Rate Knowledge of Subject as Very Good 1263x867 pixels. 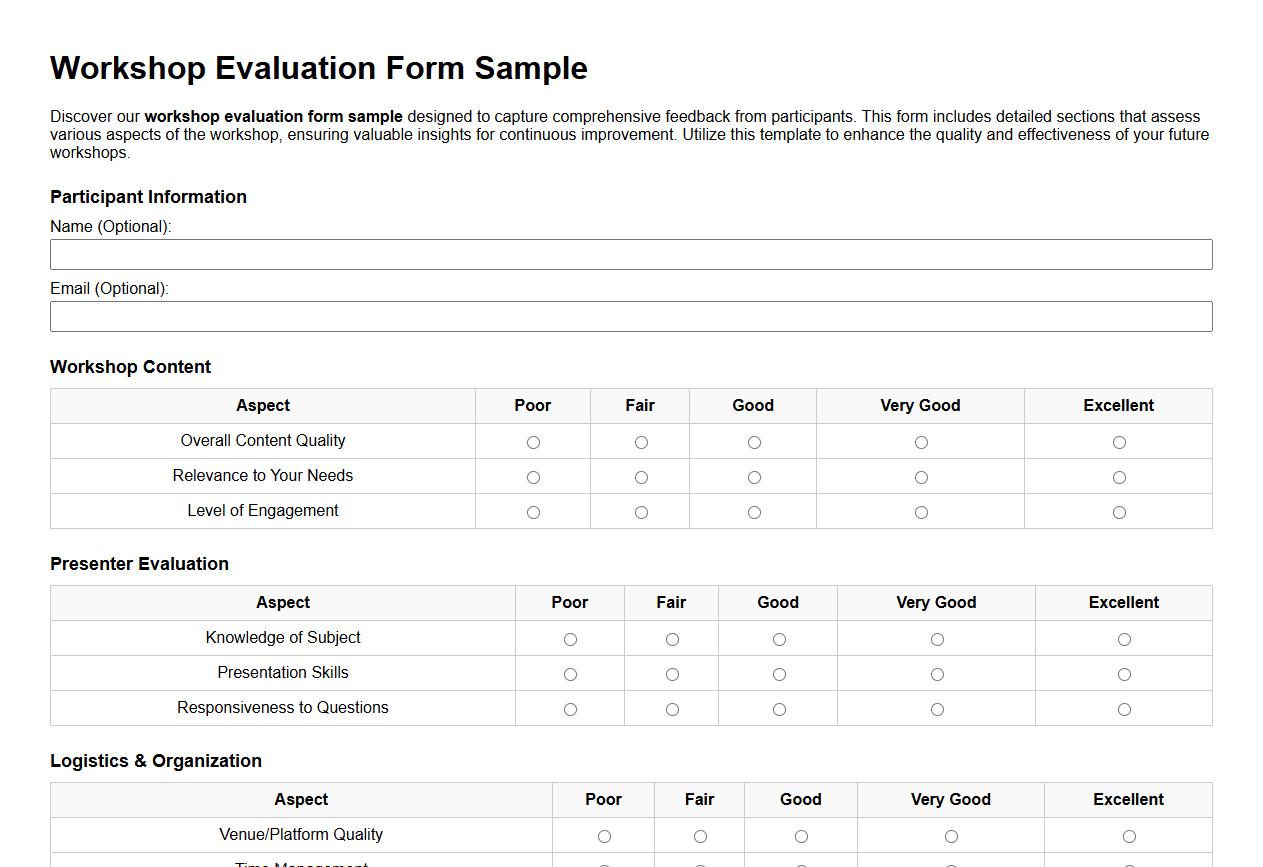937,638
